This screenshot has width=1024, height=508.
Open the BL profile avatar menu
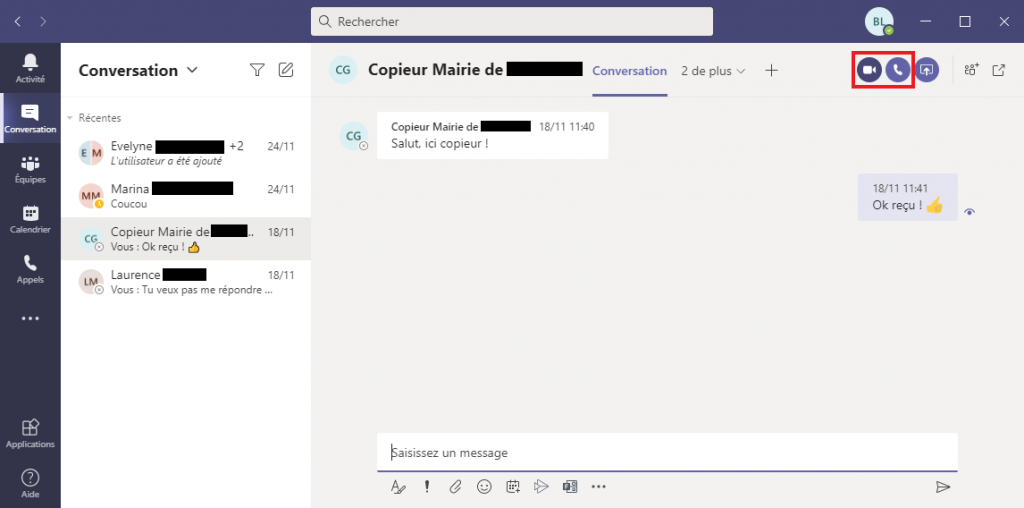879,22
